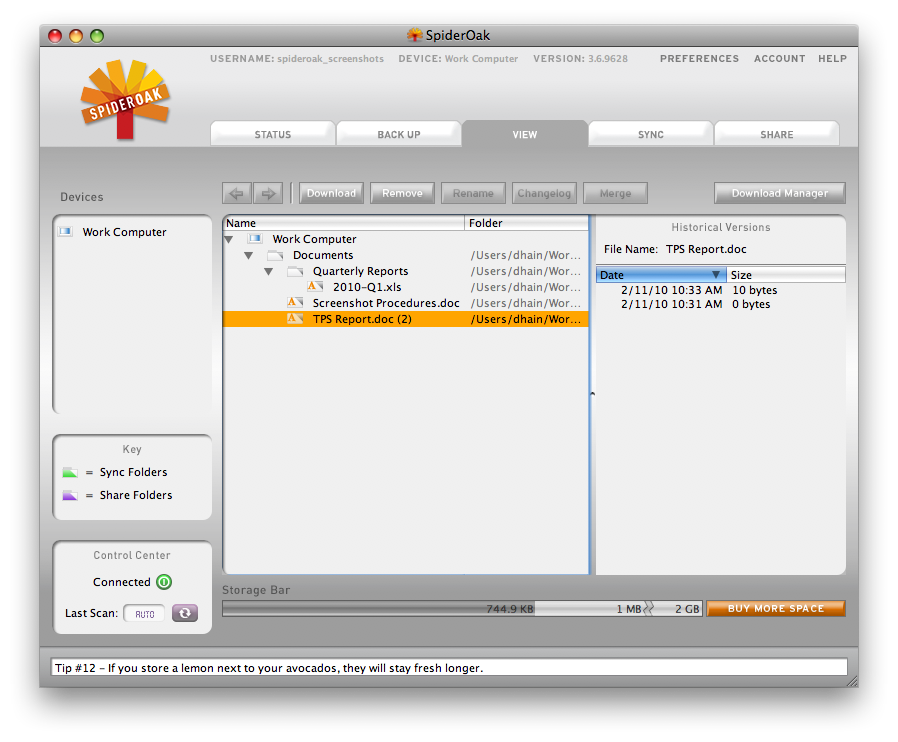The image size is (898, 742).
Task: Collapse the Quarterly Reports folder node
Action: (x=269, y=272)
